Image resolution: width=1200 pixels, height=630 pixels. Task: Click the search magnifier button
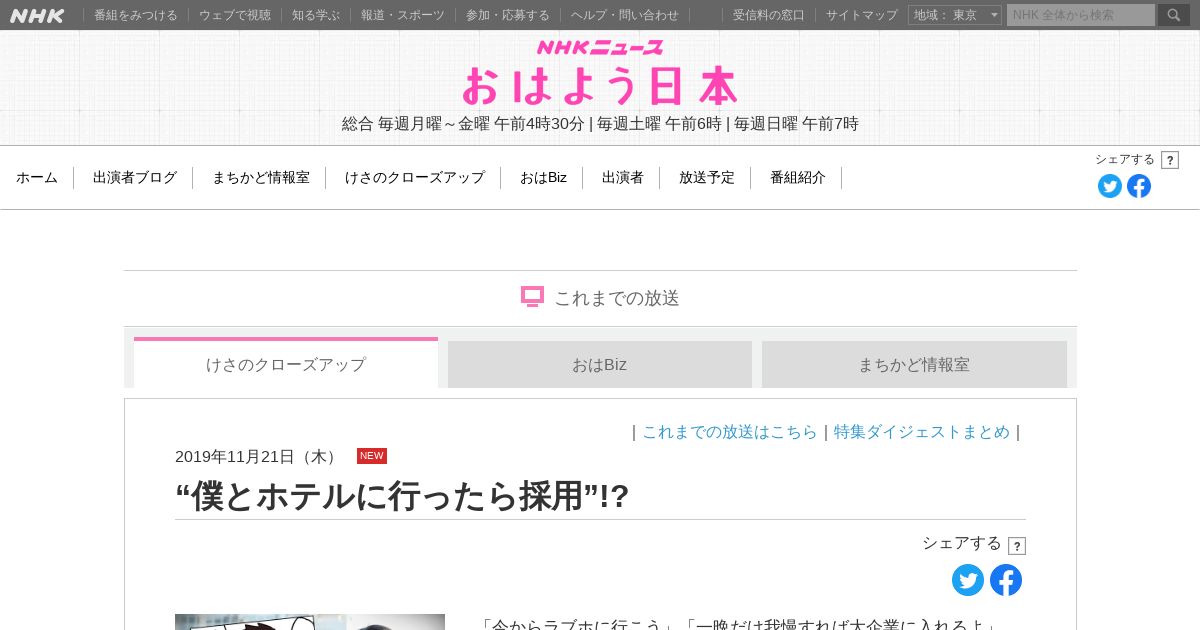(x=1174, y=15)
